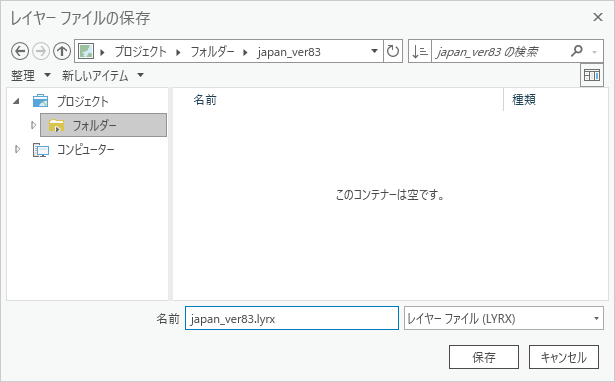Toggle the details panel view icon
This screenshot has width=615, height=382.
pos(591,75)
